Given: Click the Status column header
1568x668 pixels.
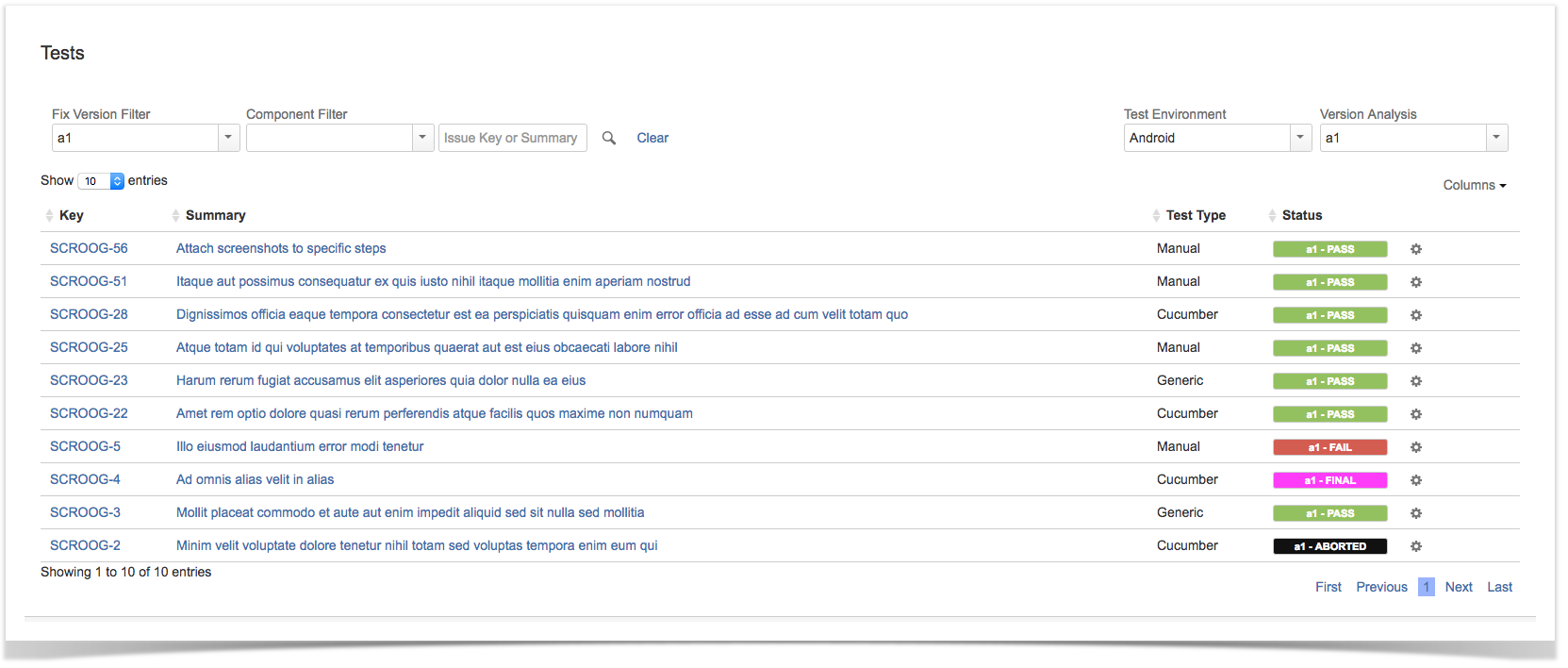Looking at the screenshot, I should click(x=1302, y=215).
